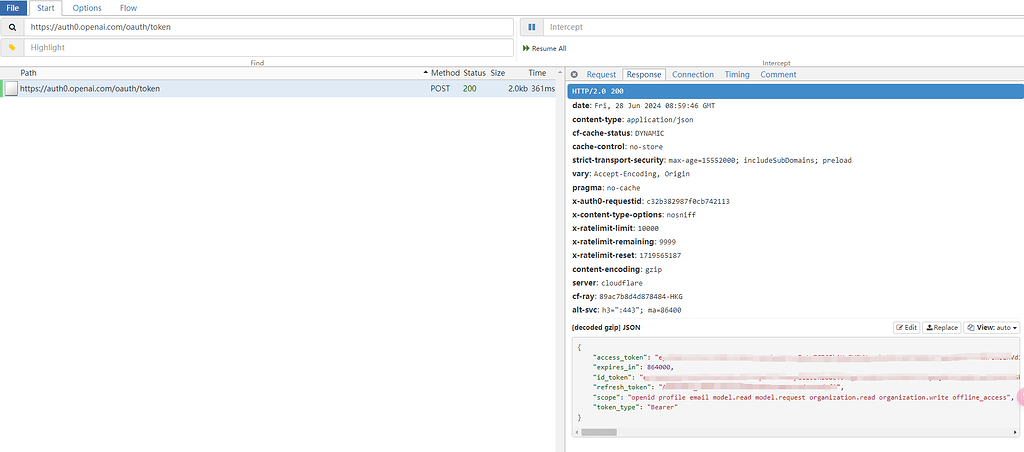Click the 361ms time cell
This screenshot has width=1024, height=452.
(x=543, y=88)
